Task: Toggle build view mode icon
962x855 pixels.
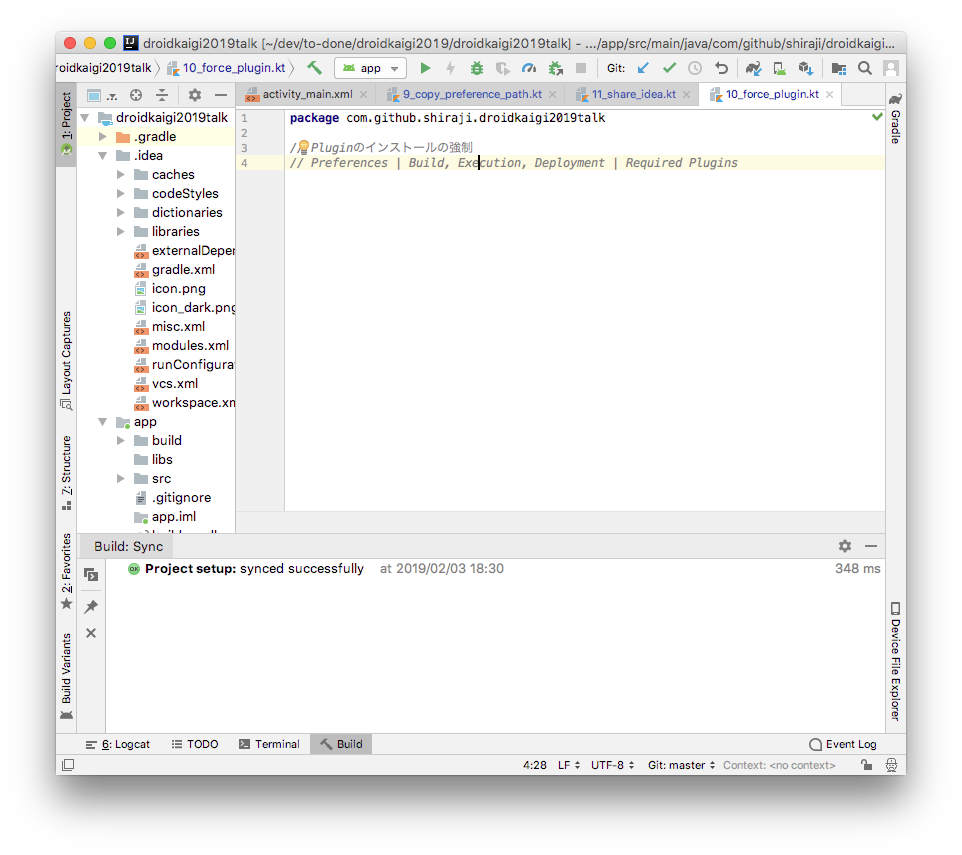Action: (x=91, y=575)
